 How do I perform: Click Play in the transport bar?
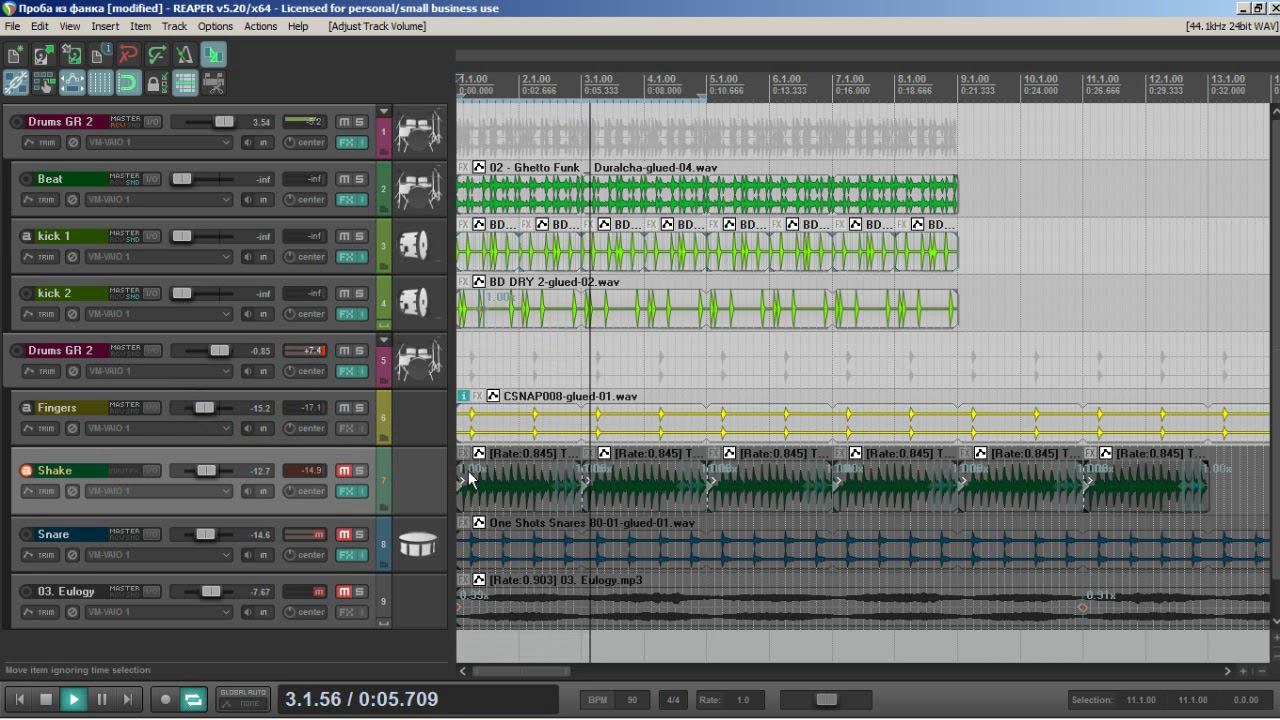73,699
